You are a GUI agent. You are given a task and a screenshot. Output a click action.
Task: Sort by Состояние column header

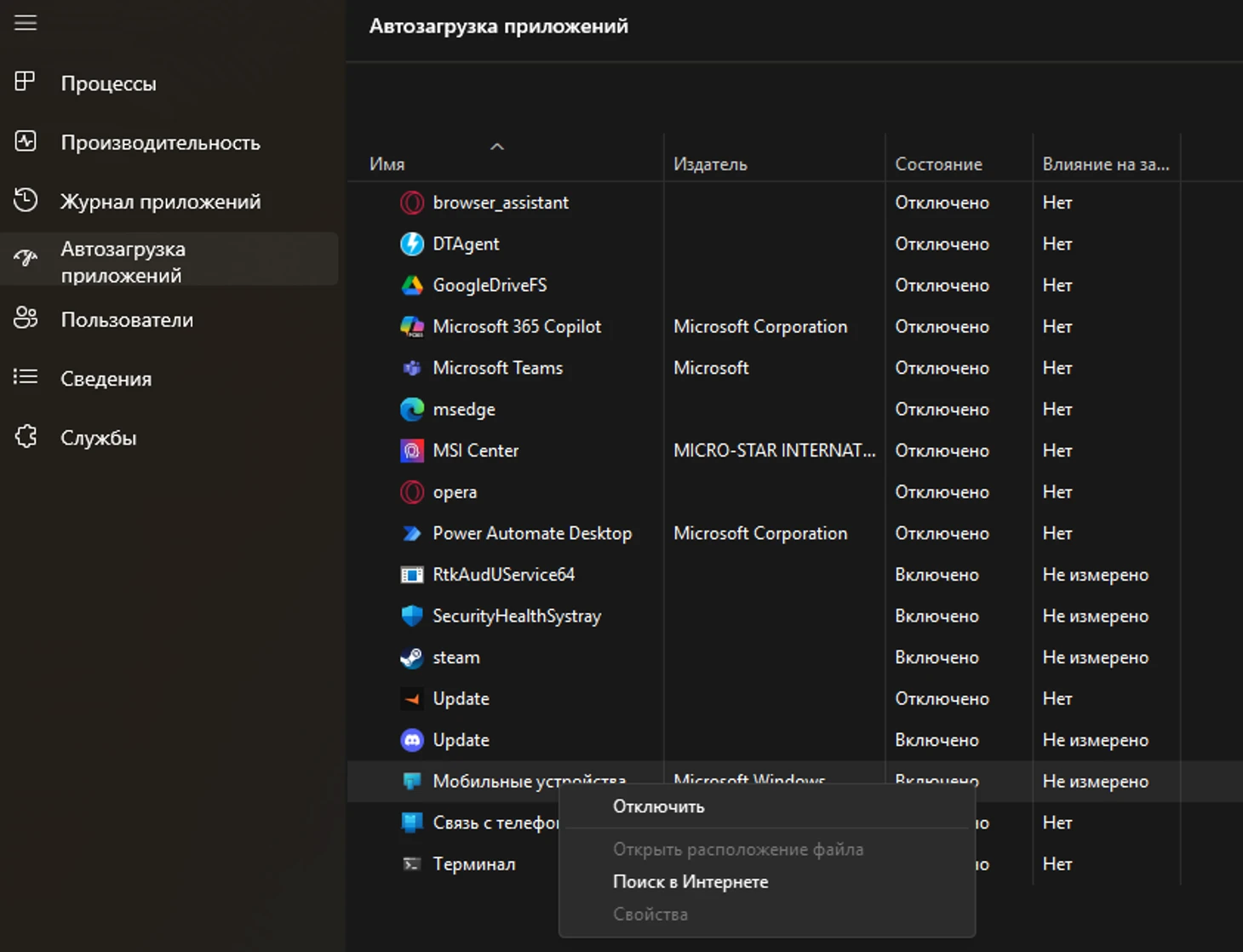pos(938,164)
